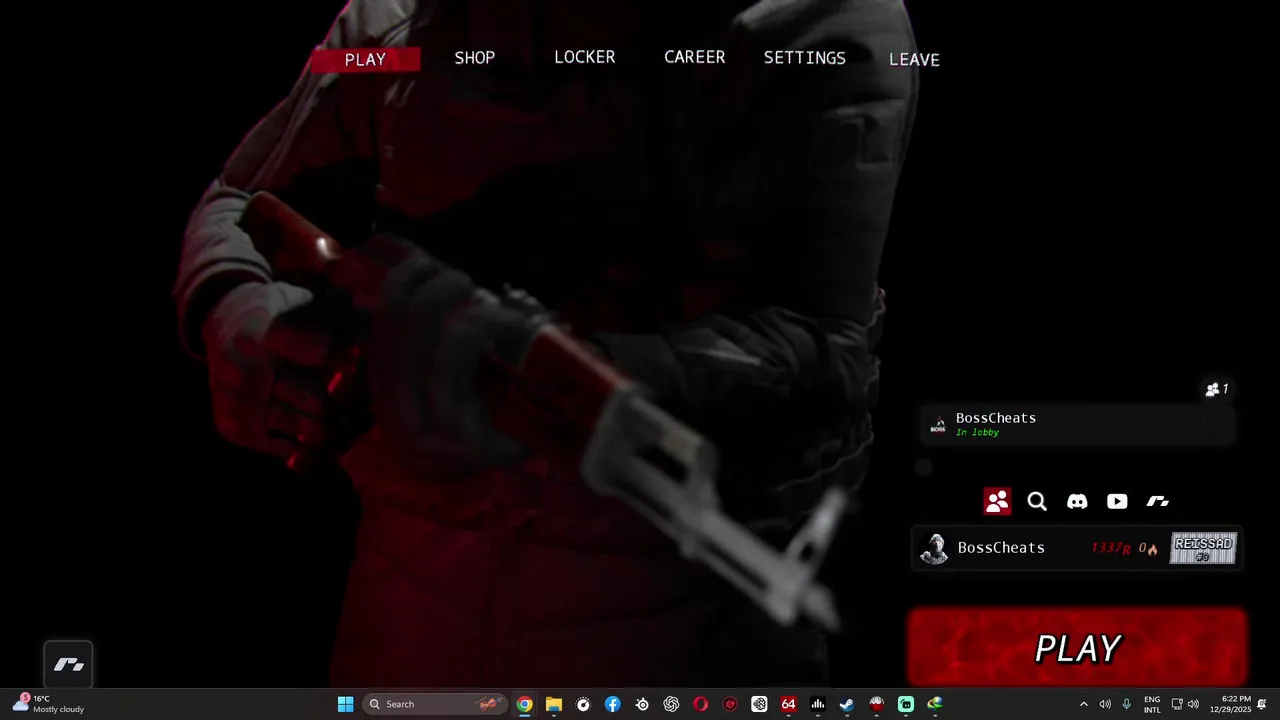Open the player search magnifier icon
The height and width of the screenshot is (720, 1280).
(x=1037, y=501)
